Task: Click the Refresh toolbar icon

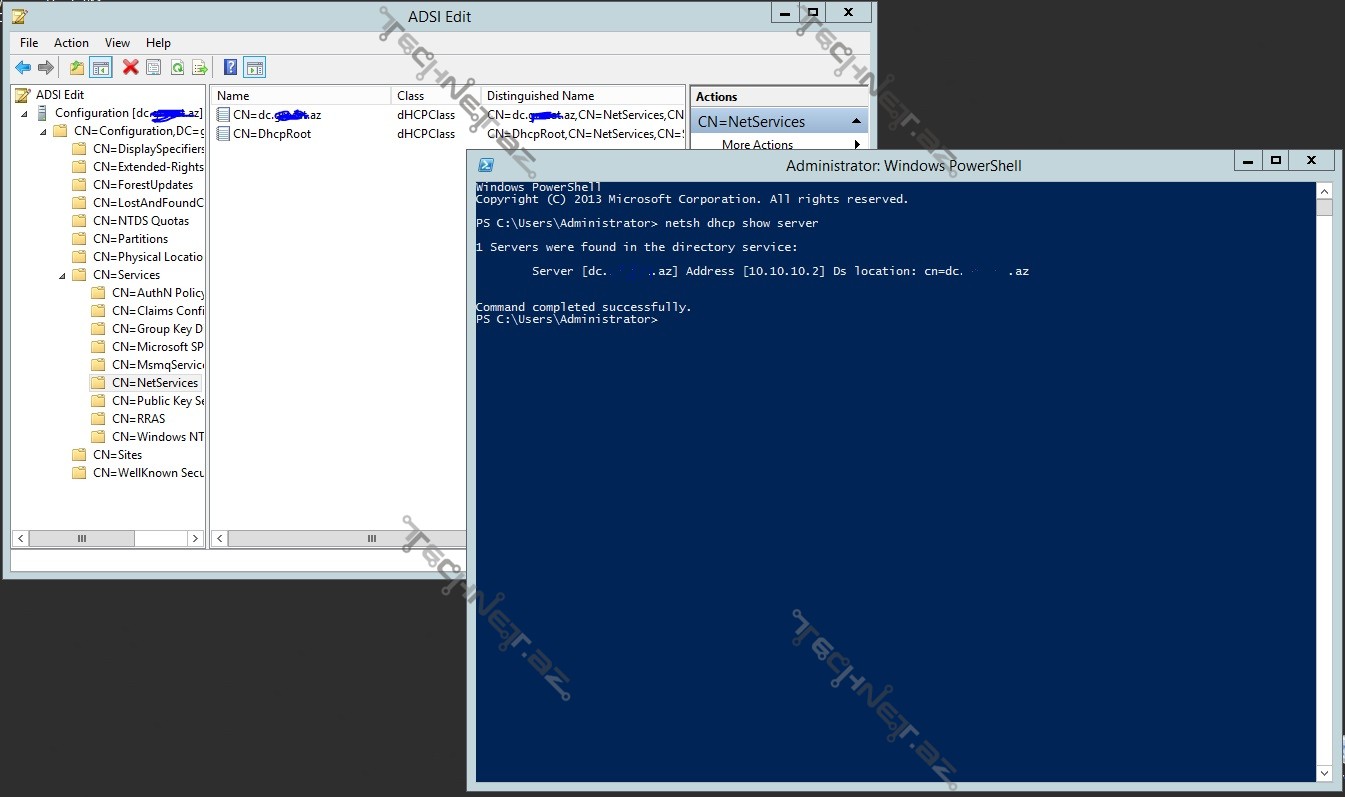Action: [x=177, y=68]
